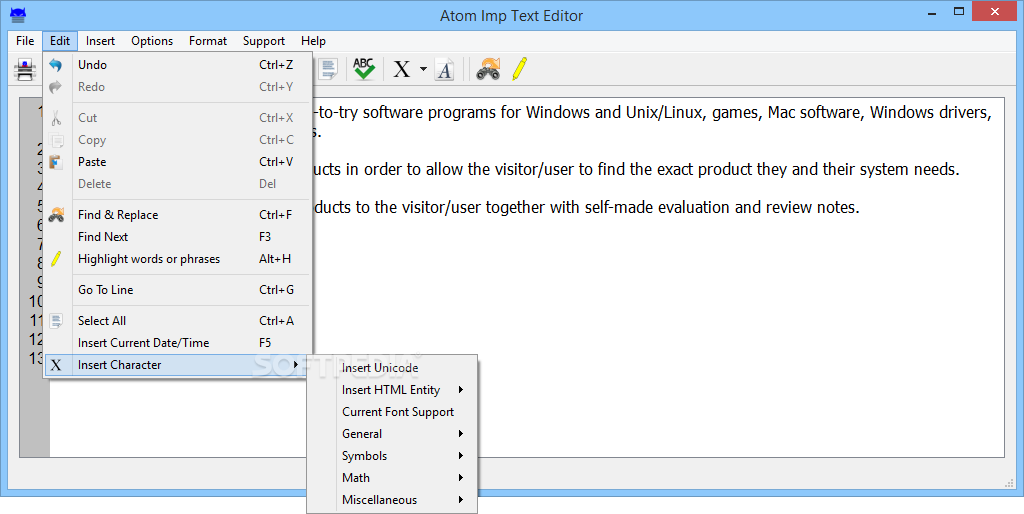Image resolution: width=1024 pixels, height=514 pixels.
Task: Close the open Edit menu
Action: (60, 41)
